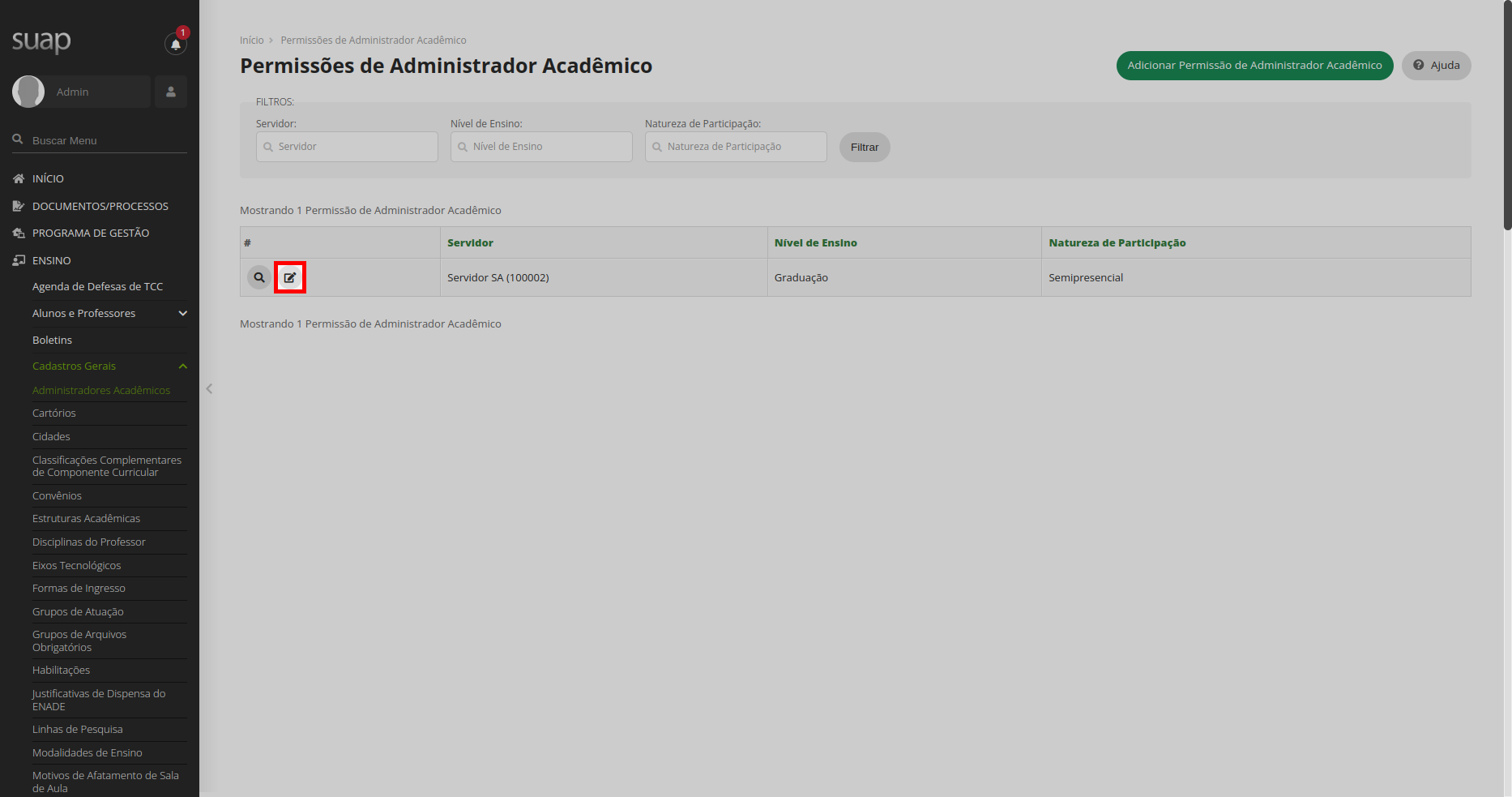Open Justificativas de Dispensa do ENADE
The image size is (1512, 797).
pyautogui.click(x=99, y=700)
